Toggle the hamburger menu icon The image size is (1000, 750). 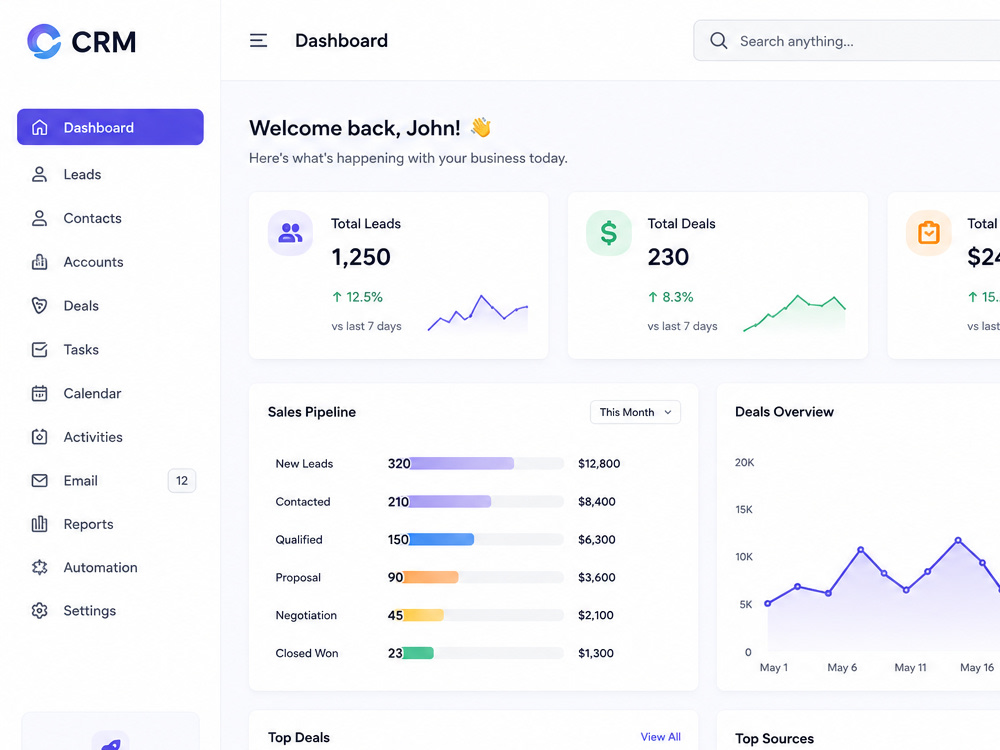(x=258, y=41)
